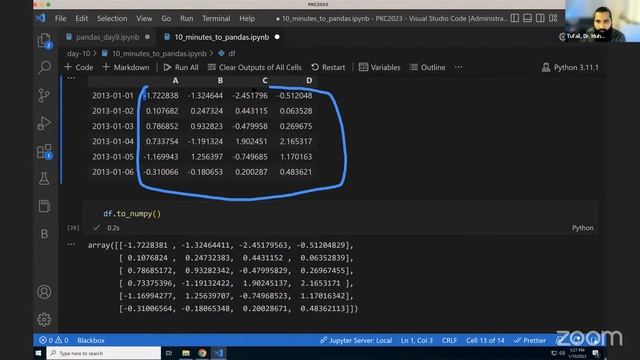Viewport: 640px width, 360px height.
Task: Click Cell 13 of 14 status
Action: pos(485,340)
